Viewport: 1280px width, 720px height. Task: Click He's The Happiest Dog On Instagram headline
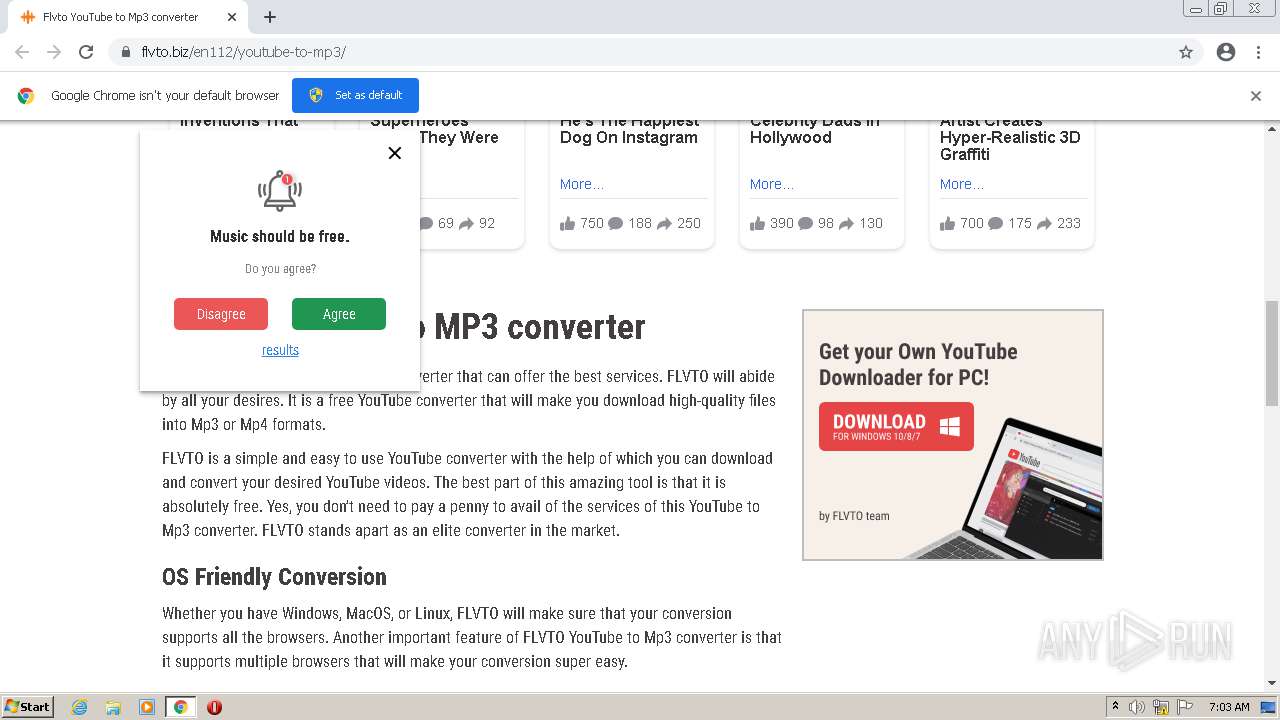[629, 130]
